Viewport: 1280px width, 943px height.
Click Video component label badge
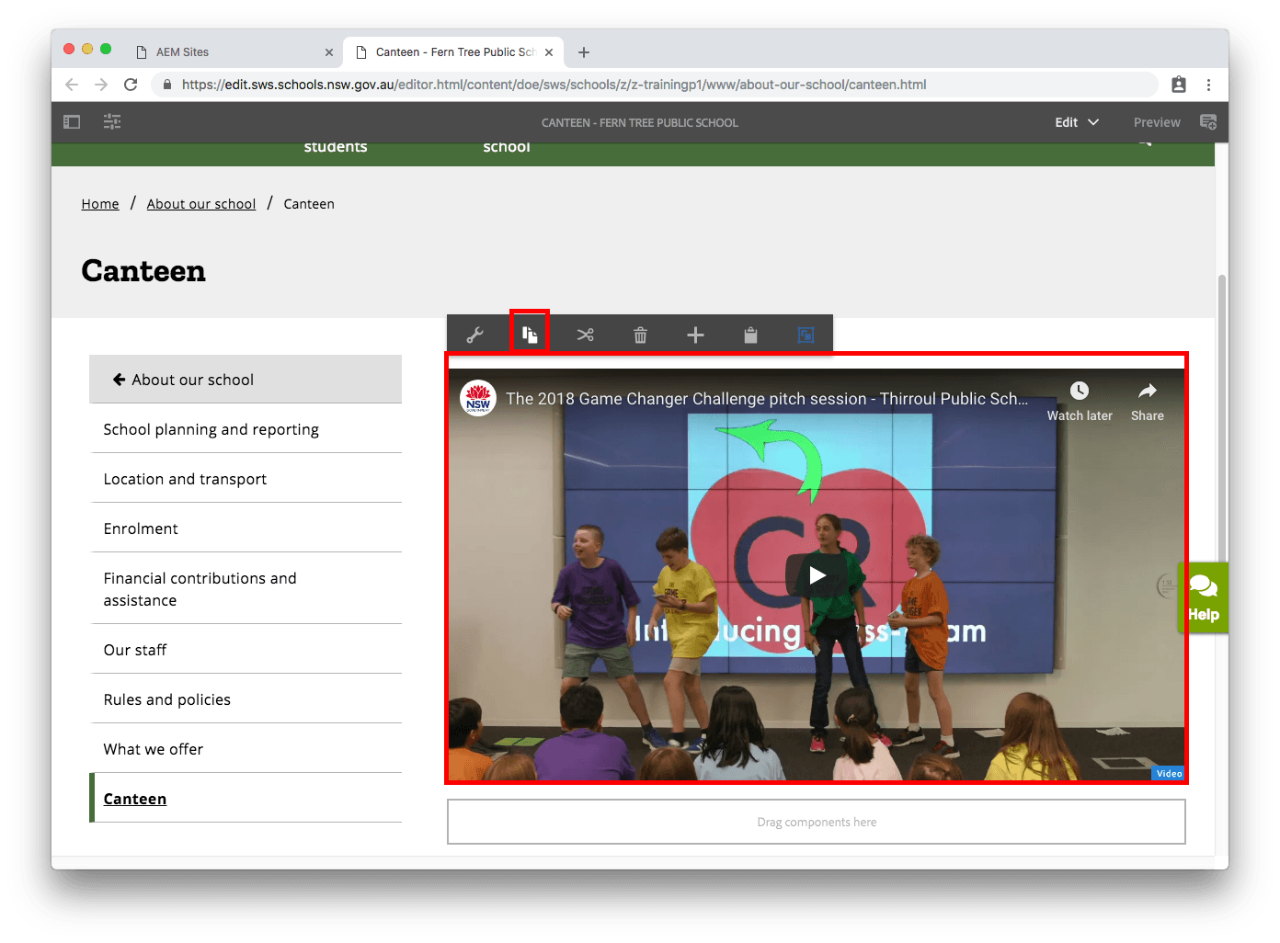point(1168,773)
